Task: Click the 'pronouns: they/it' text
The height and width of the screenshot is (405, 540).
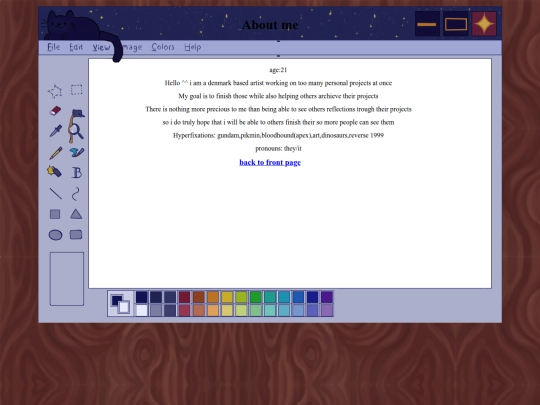Action: pyautogui.click(x=278, y=148)
